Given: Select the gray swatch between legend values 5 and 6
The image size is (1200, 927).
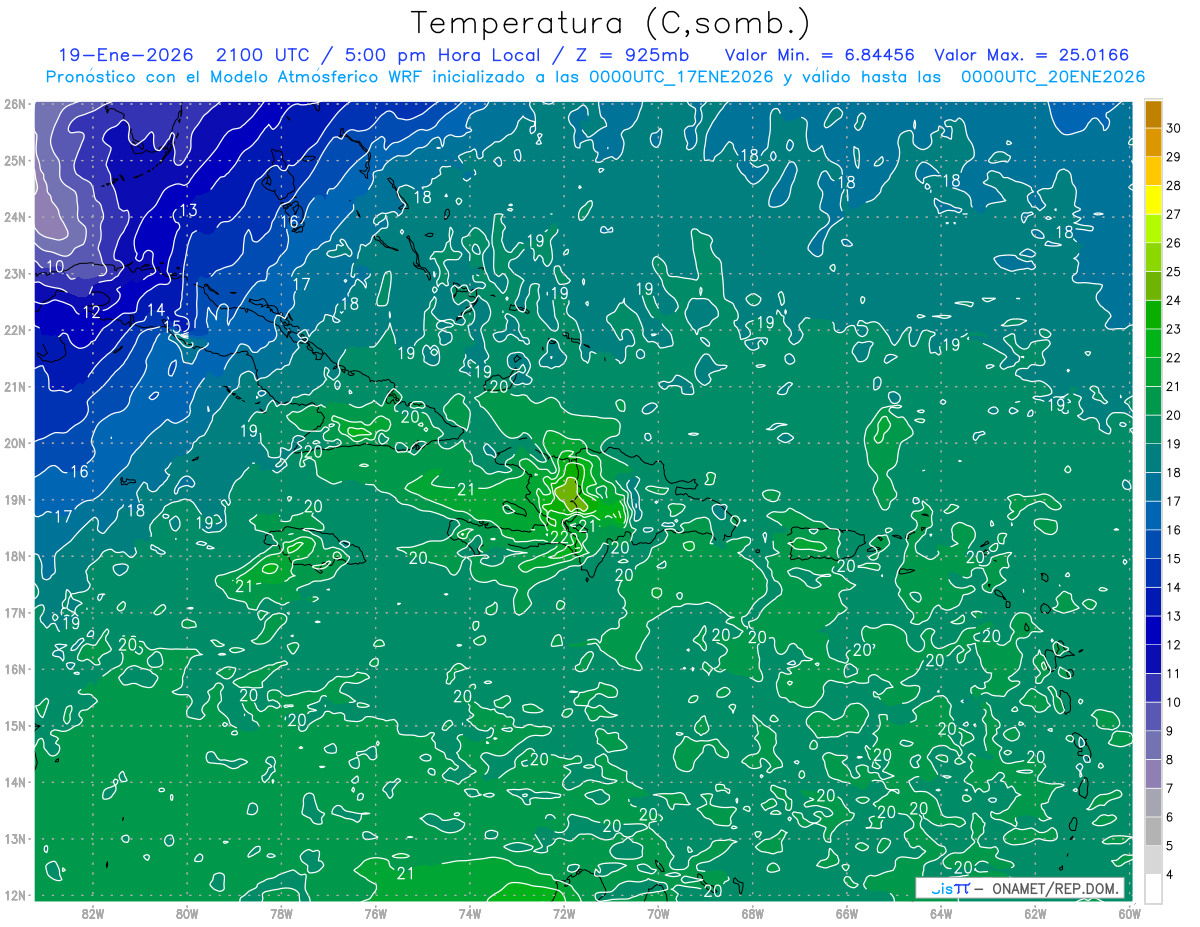Looking at the screenshot, I should pos(1153,832).
